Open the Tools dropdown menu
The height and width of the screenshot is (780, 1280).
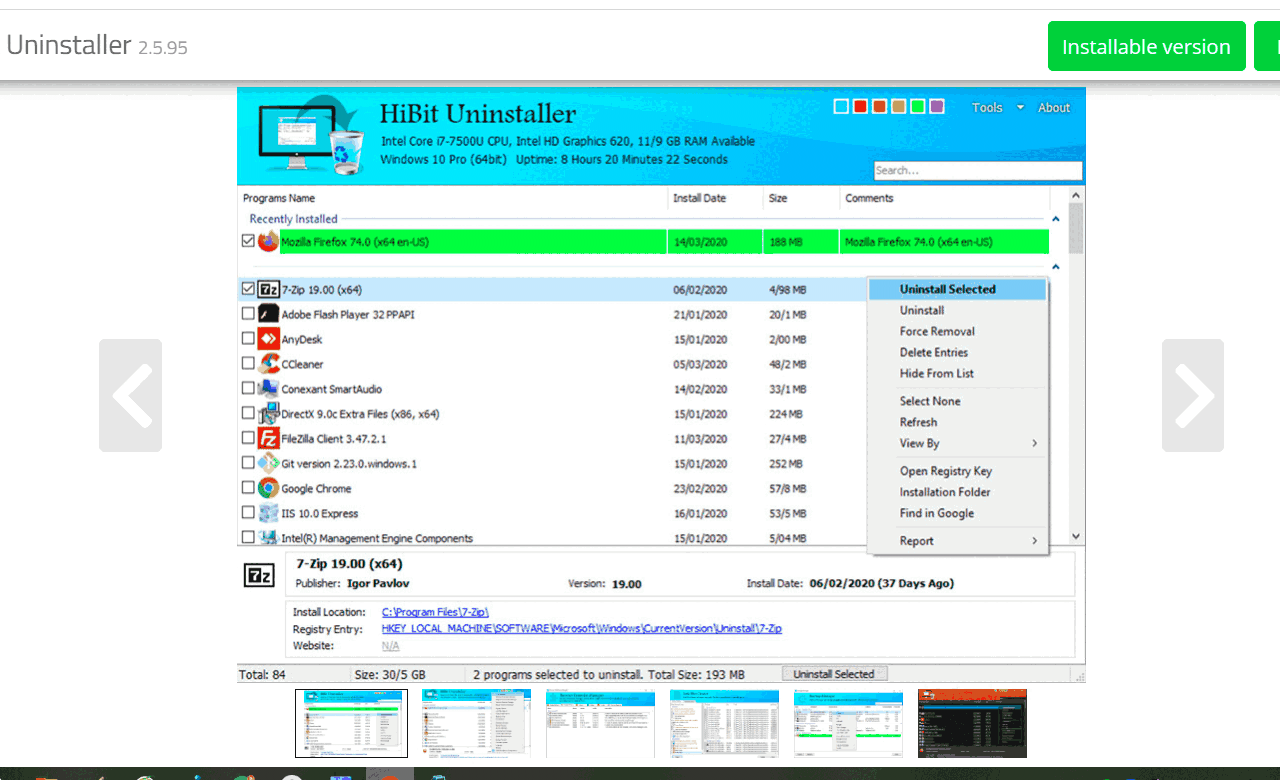pos(995,107)
